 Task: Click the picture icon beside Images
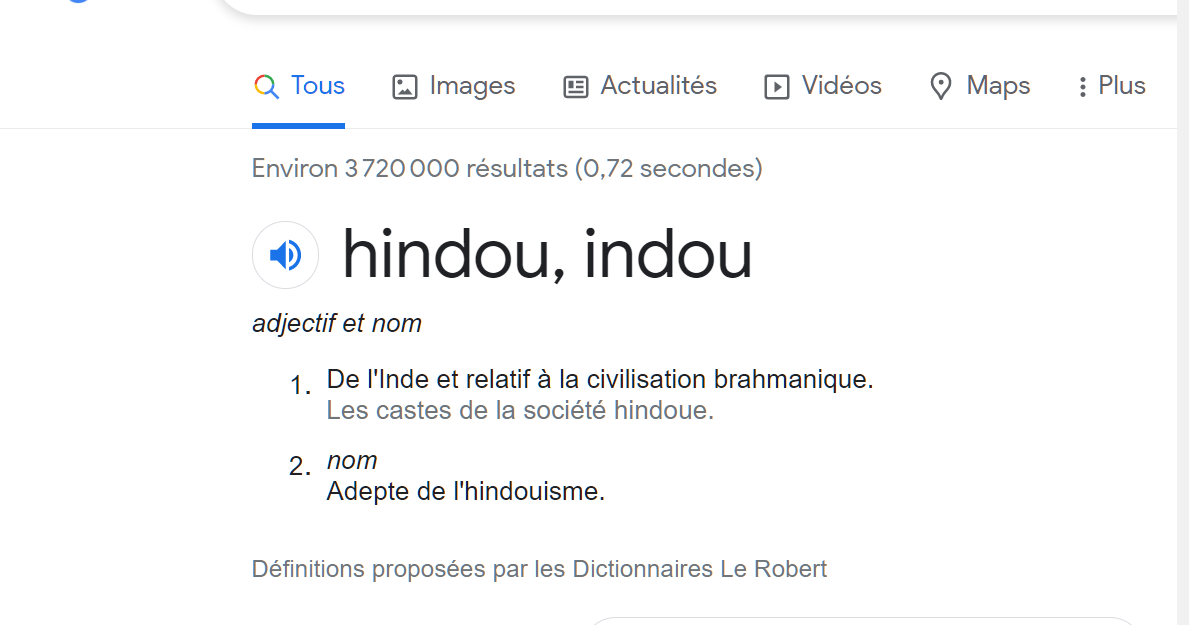click(404, 87)
